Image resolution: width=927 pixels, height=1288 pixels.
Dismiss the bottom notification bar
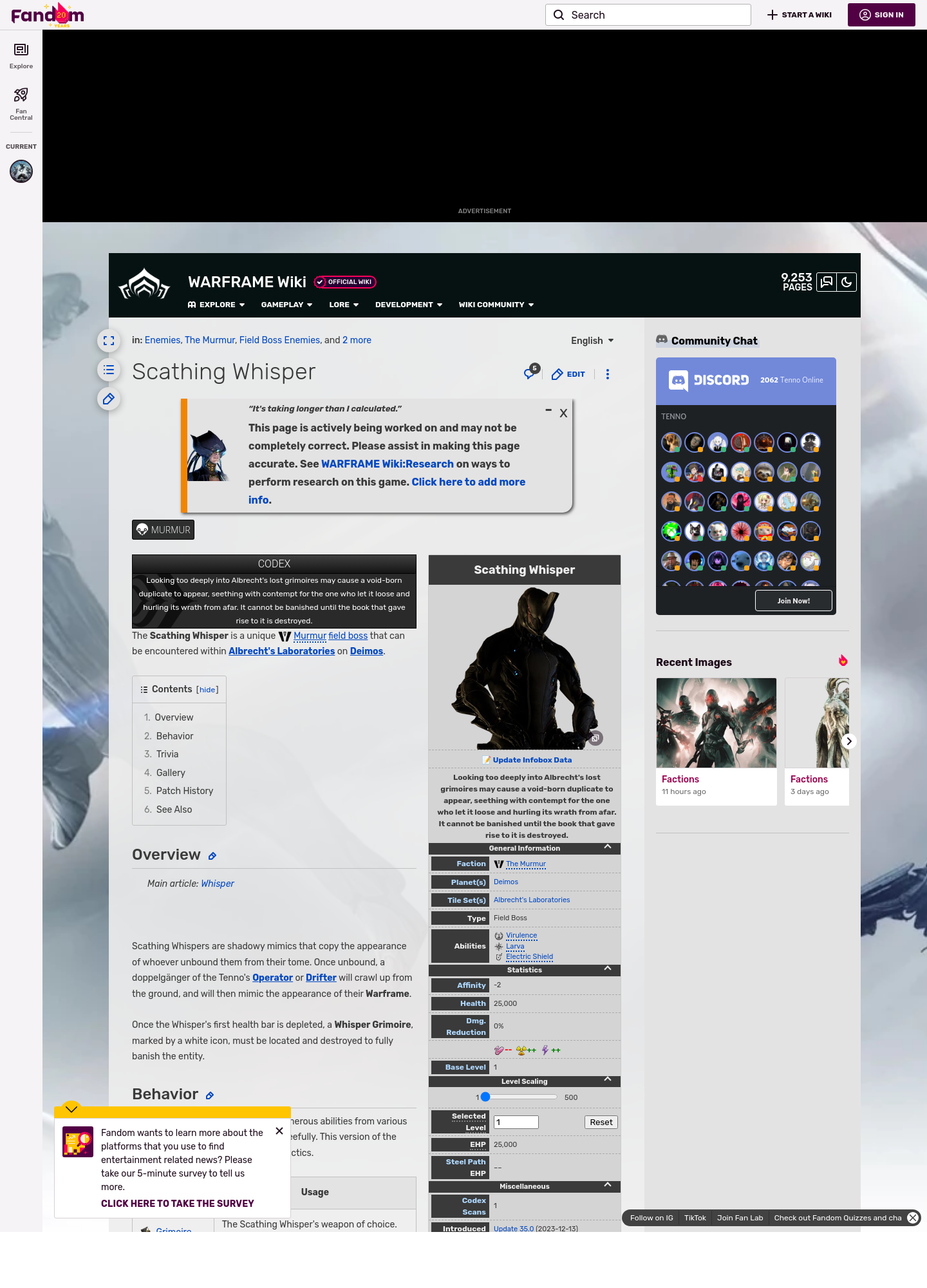point(913,1218)
